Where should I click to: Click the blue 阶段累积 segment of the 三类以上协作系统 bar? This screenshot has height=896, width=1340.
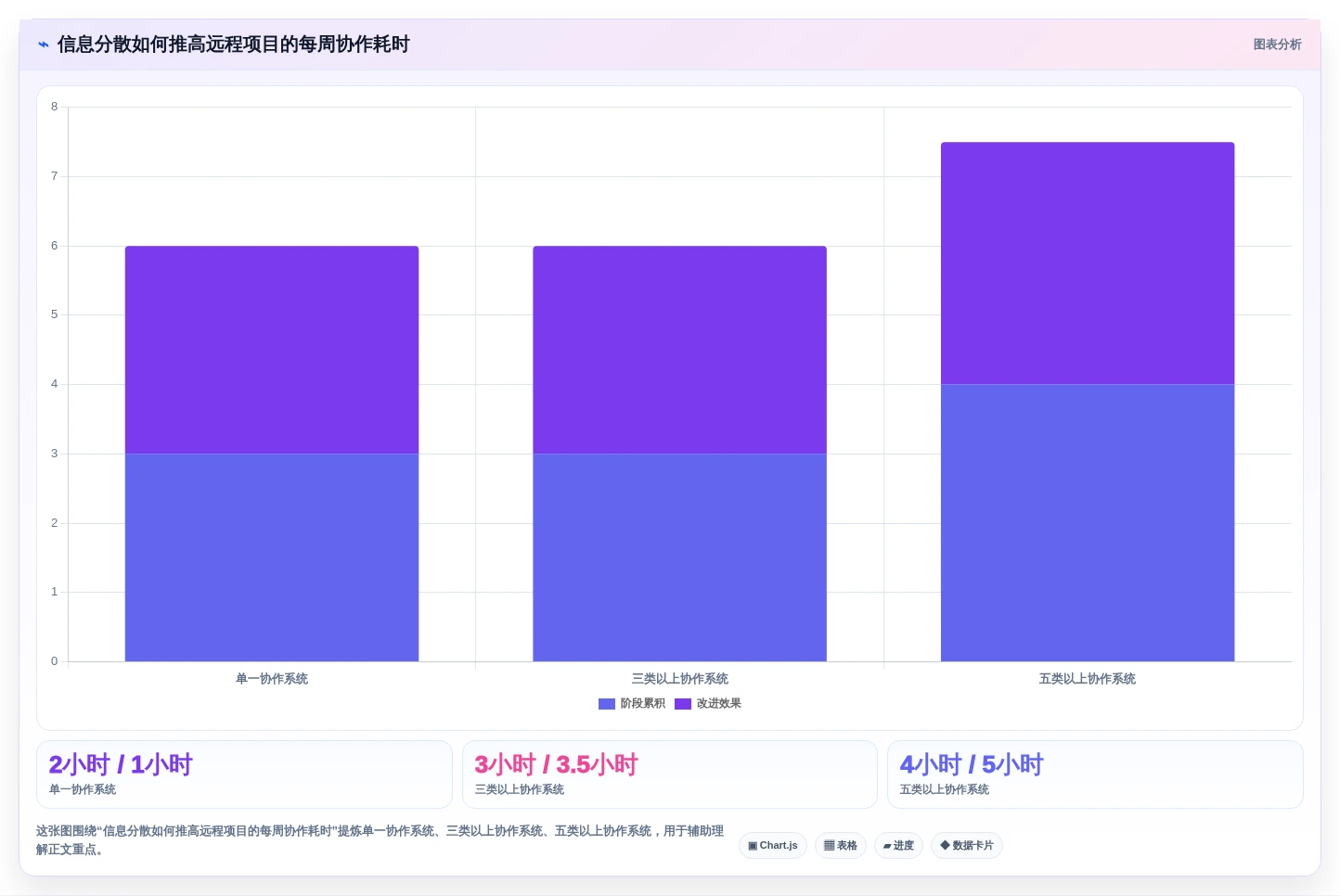coord(679,557)
